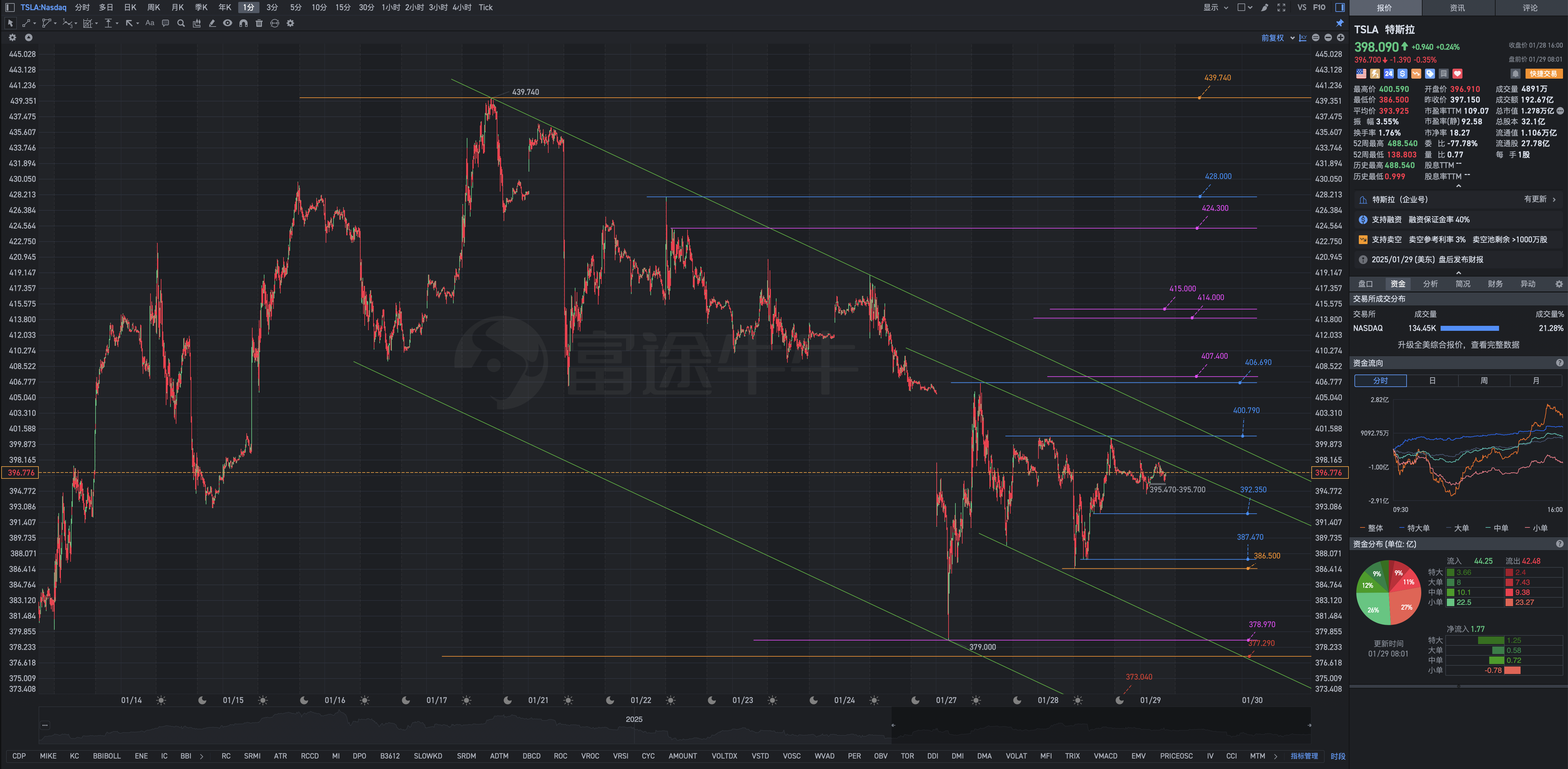
Task: Choose the candlestick range statistics tool
Action: tap(197, 23)
